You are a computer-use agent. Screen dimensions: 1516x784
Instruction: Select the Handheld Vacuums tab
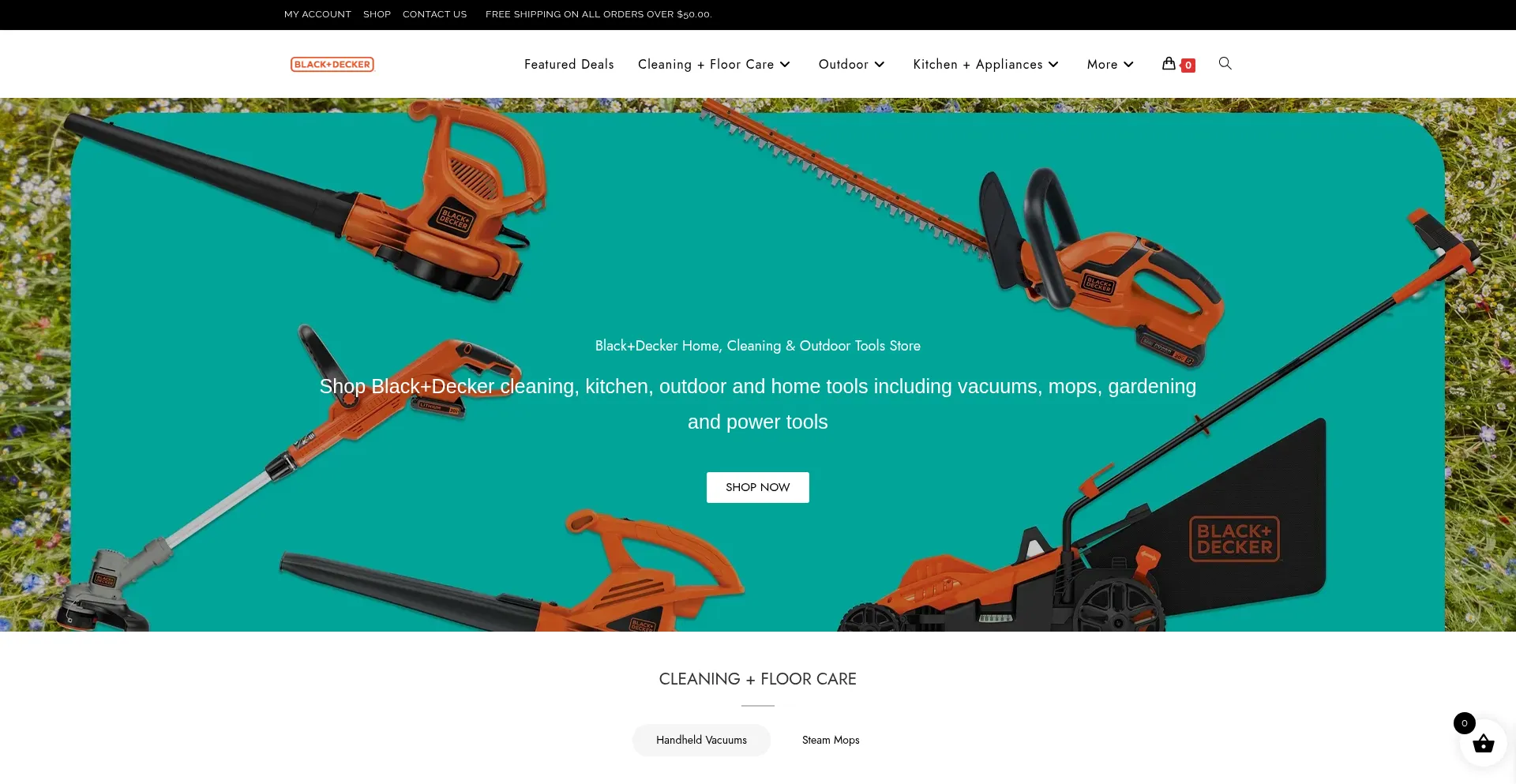pyautogui.click(x=701, y=740)
